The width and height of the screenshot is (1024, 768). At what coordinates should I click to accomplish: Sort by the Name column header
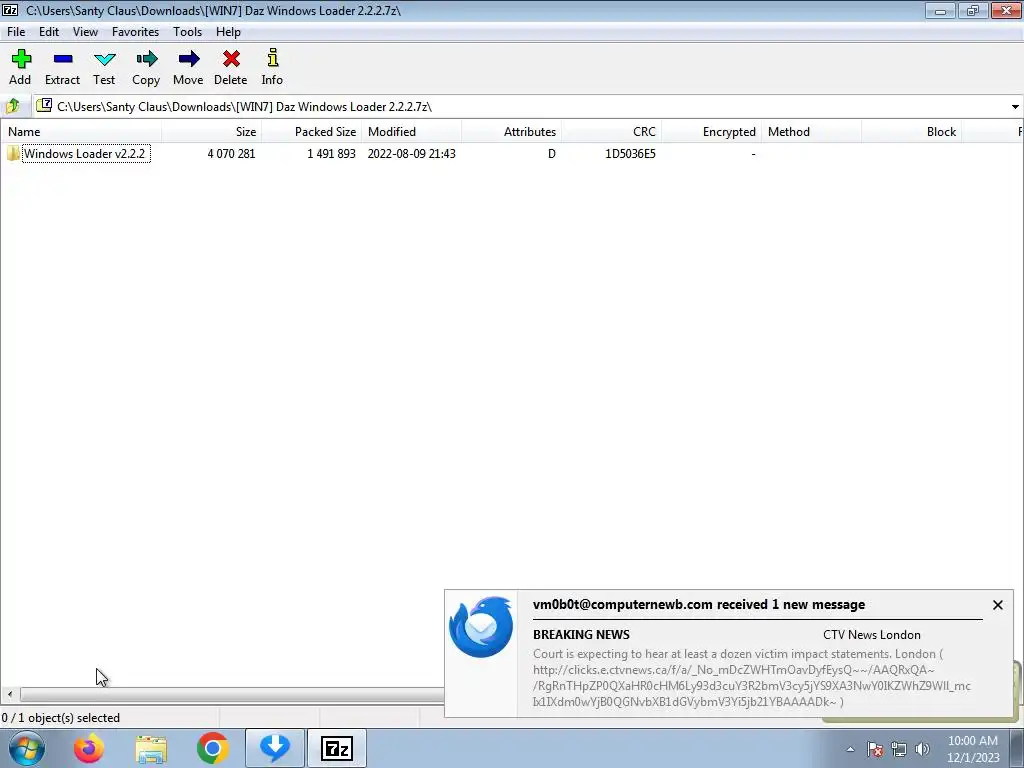[x=81, y=131]
